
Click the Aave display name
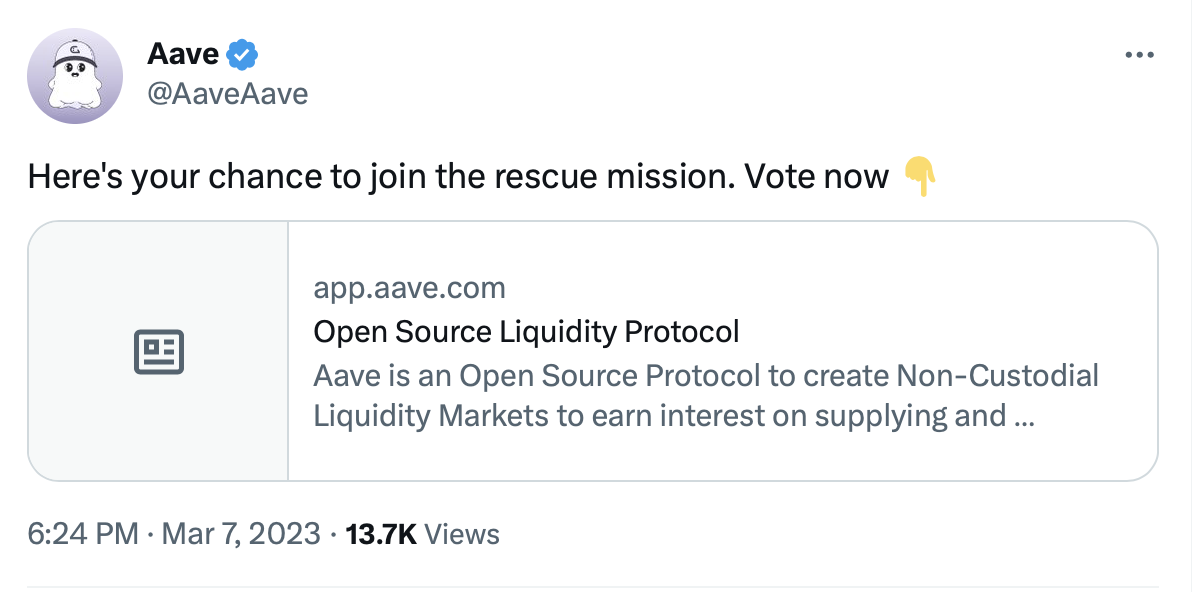coord(183,54)
